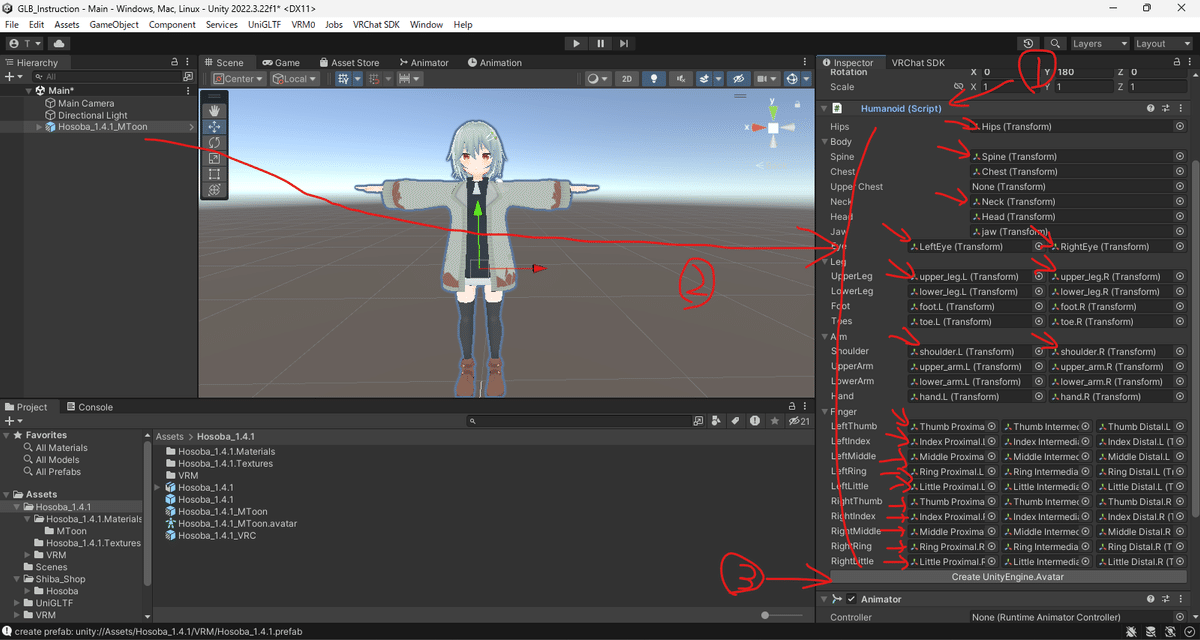The height and width of the screenshot is (640, 1200).
Task: Click the Step frame button
Action: [624, 44]
